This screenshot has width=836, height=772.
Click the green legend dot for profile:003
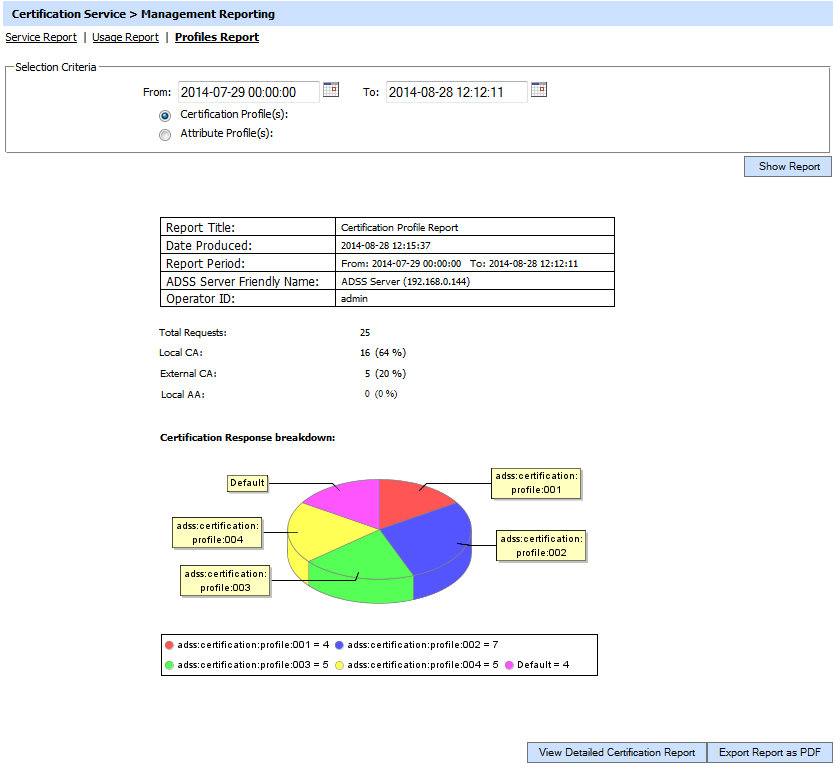point(169,664)
